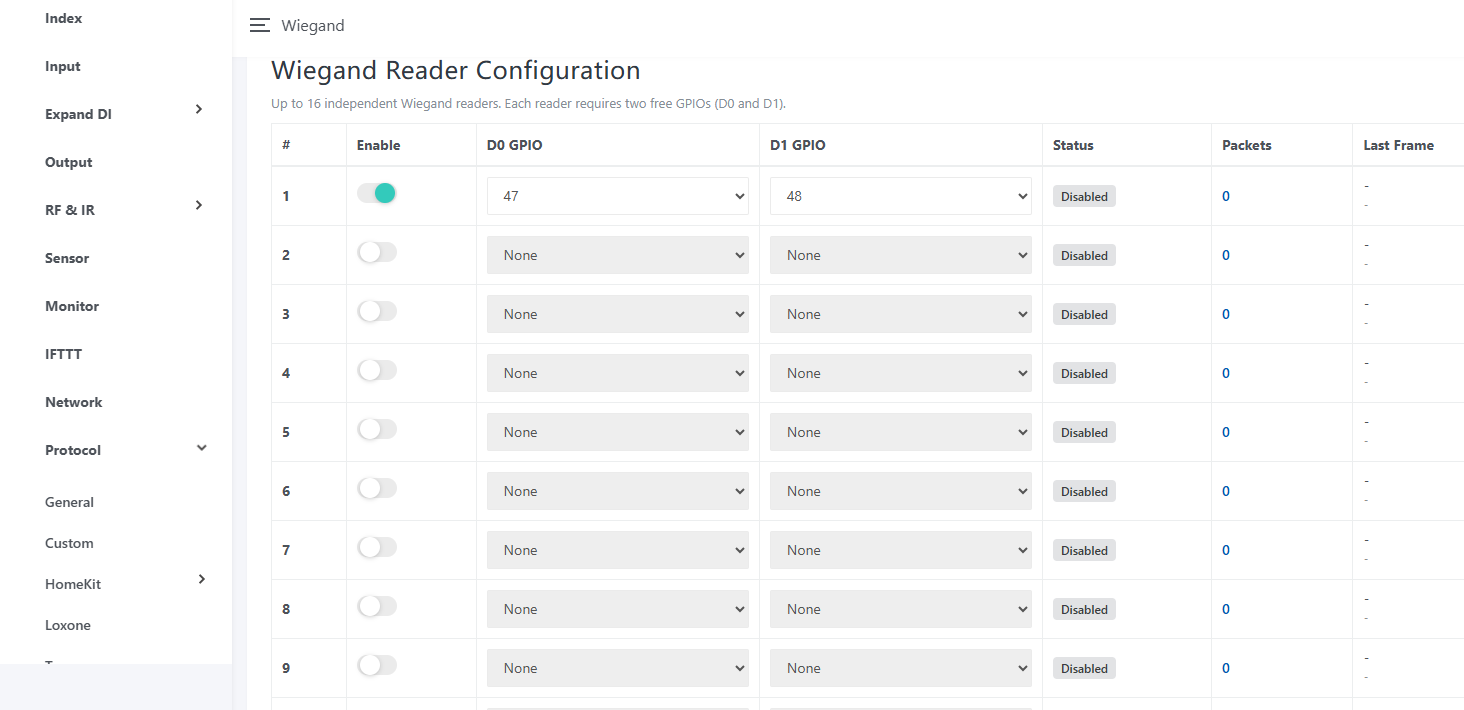Open the RF & IR menu item

(70, 210)
